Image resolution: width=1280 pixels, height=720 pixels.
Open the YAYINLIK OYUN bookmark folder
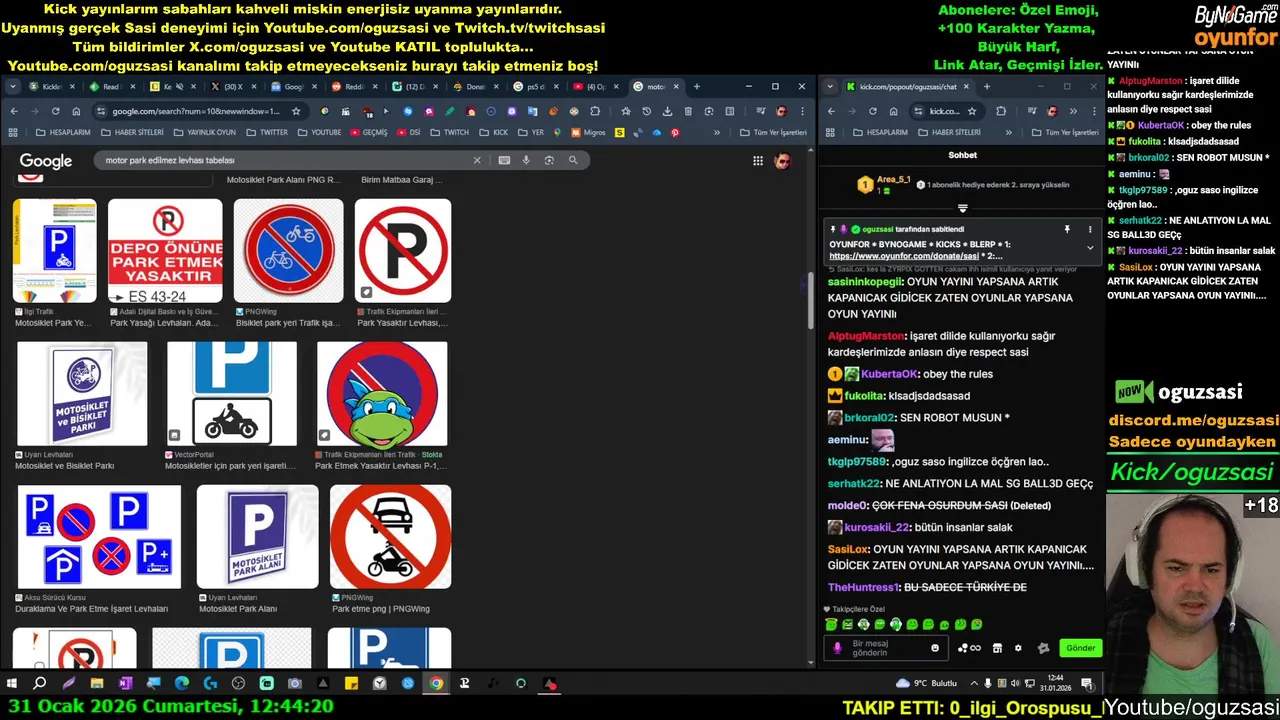coord(205,133)
